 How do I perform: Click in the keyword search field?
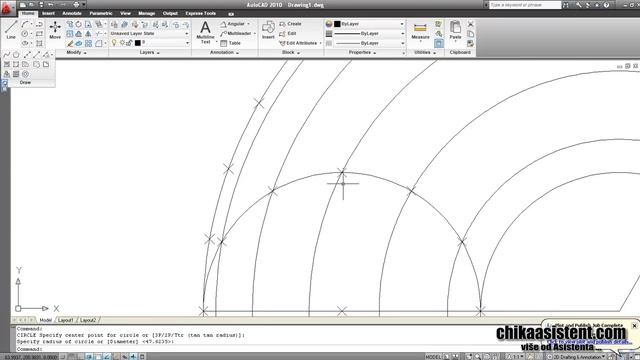(524, 5)
